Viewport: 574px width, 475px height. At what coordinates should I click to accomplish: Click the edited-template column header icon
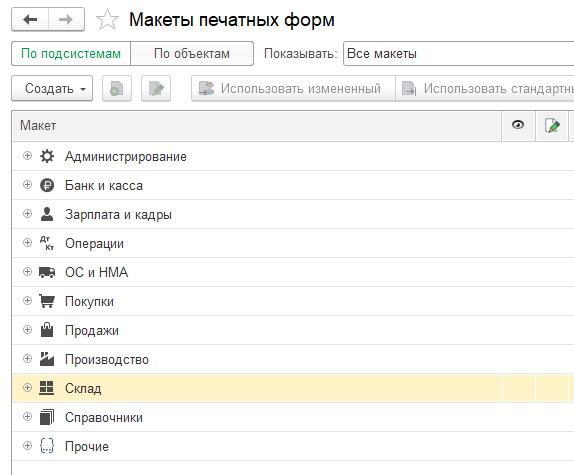pos(552,126)
